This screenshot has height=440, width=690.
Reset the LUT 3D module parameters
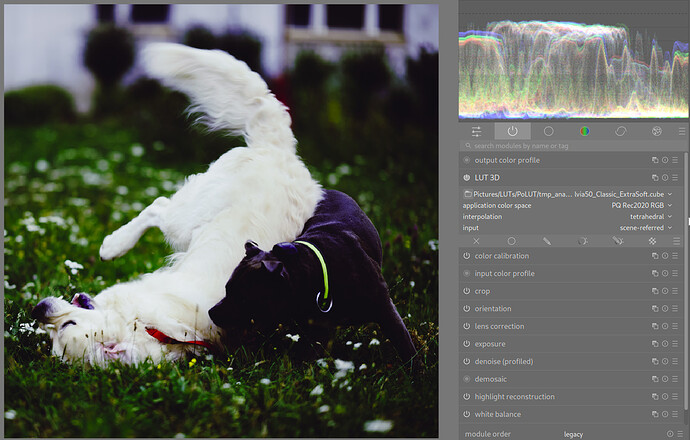(x=665, y=178)
